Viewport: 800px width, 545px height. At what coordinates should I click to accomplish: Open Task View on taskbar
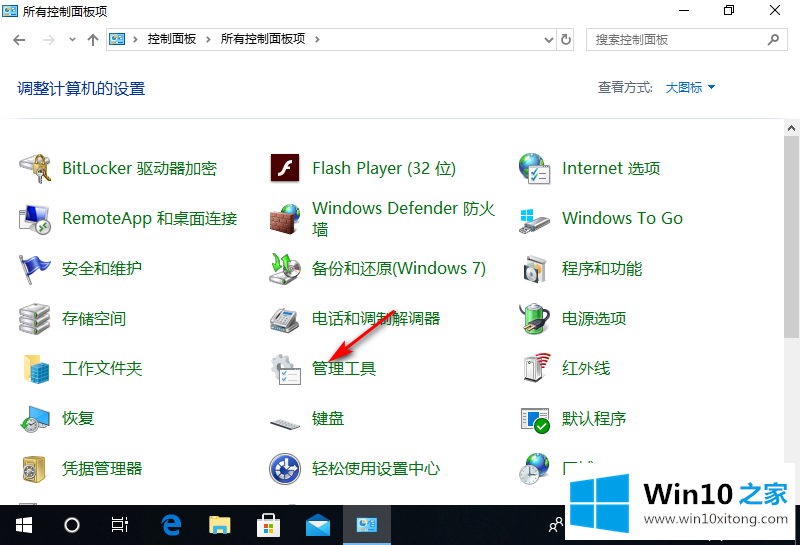tap(119, 525)
